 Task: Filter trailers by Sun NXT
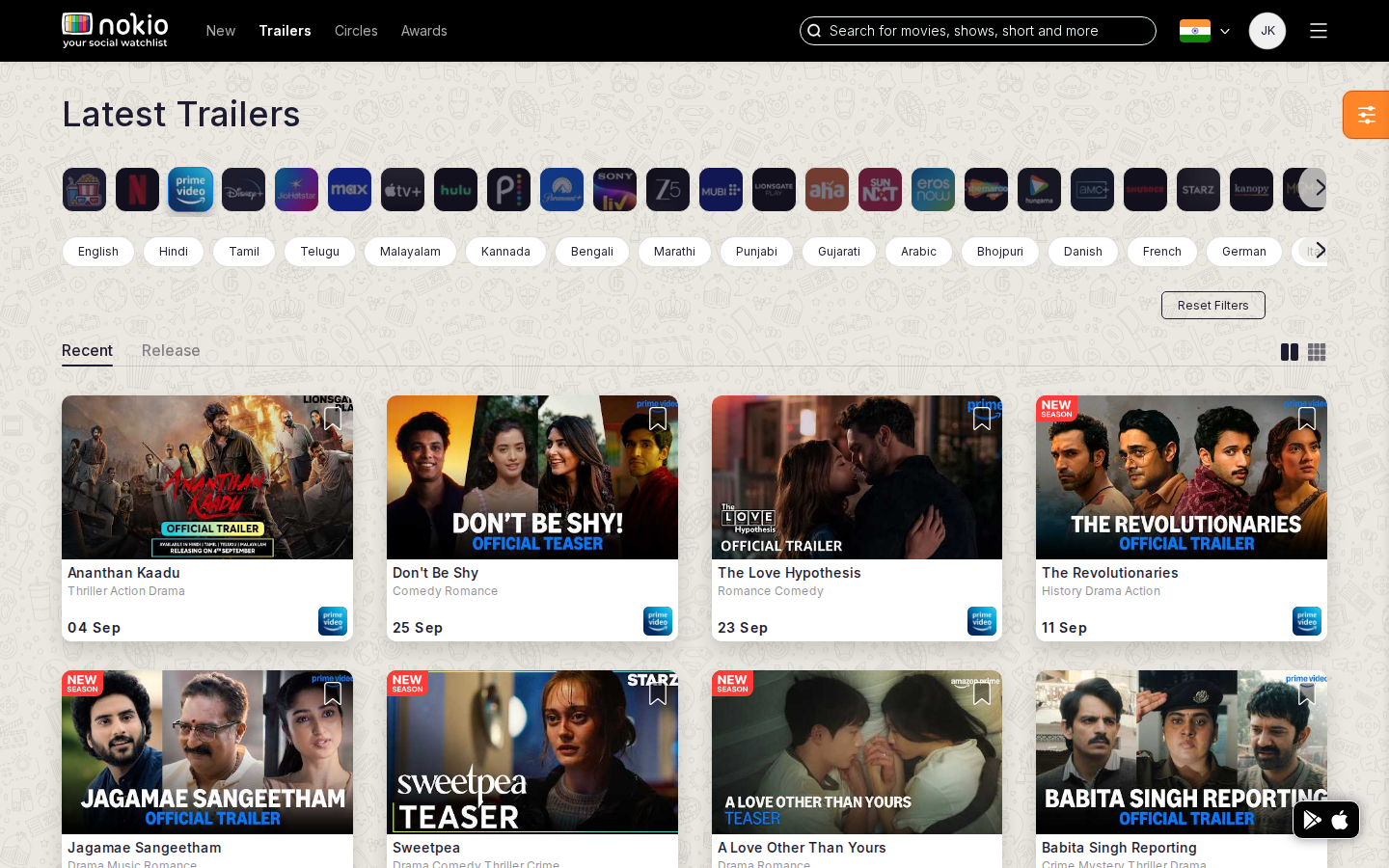coord(880,190)
